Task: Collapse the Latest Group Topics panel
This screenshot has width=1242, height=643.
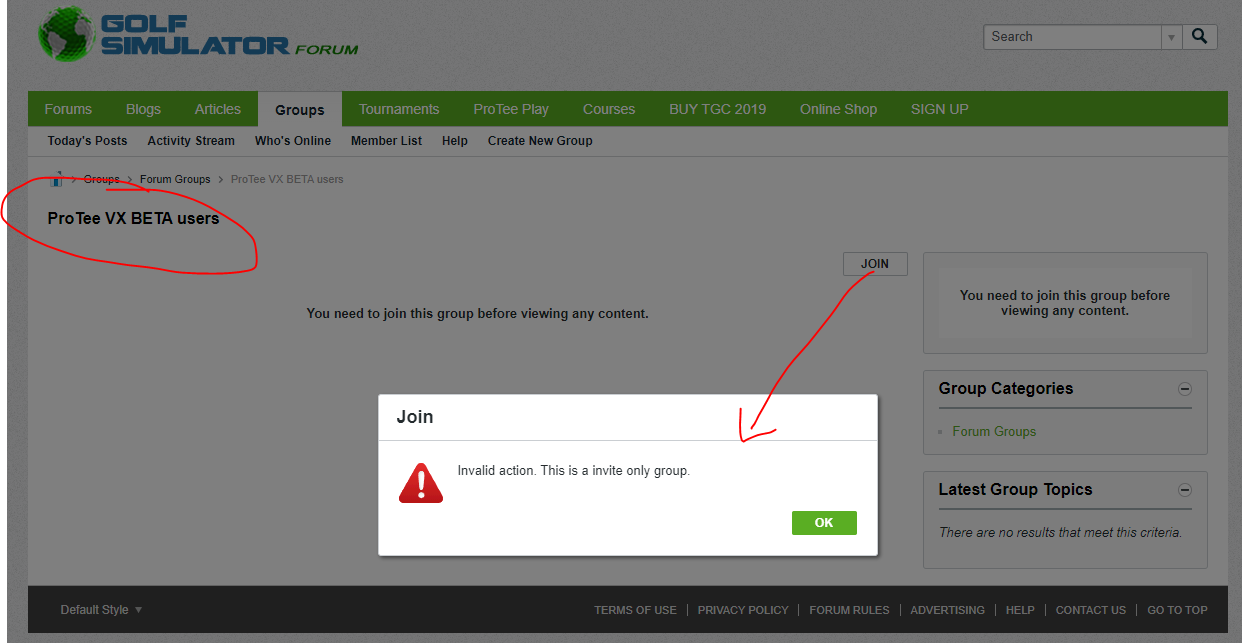Action: tap(1185, 490)
